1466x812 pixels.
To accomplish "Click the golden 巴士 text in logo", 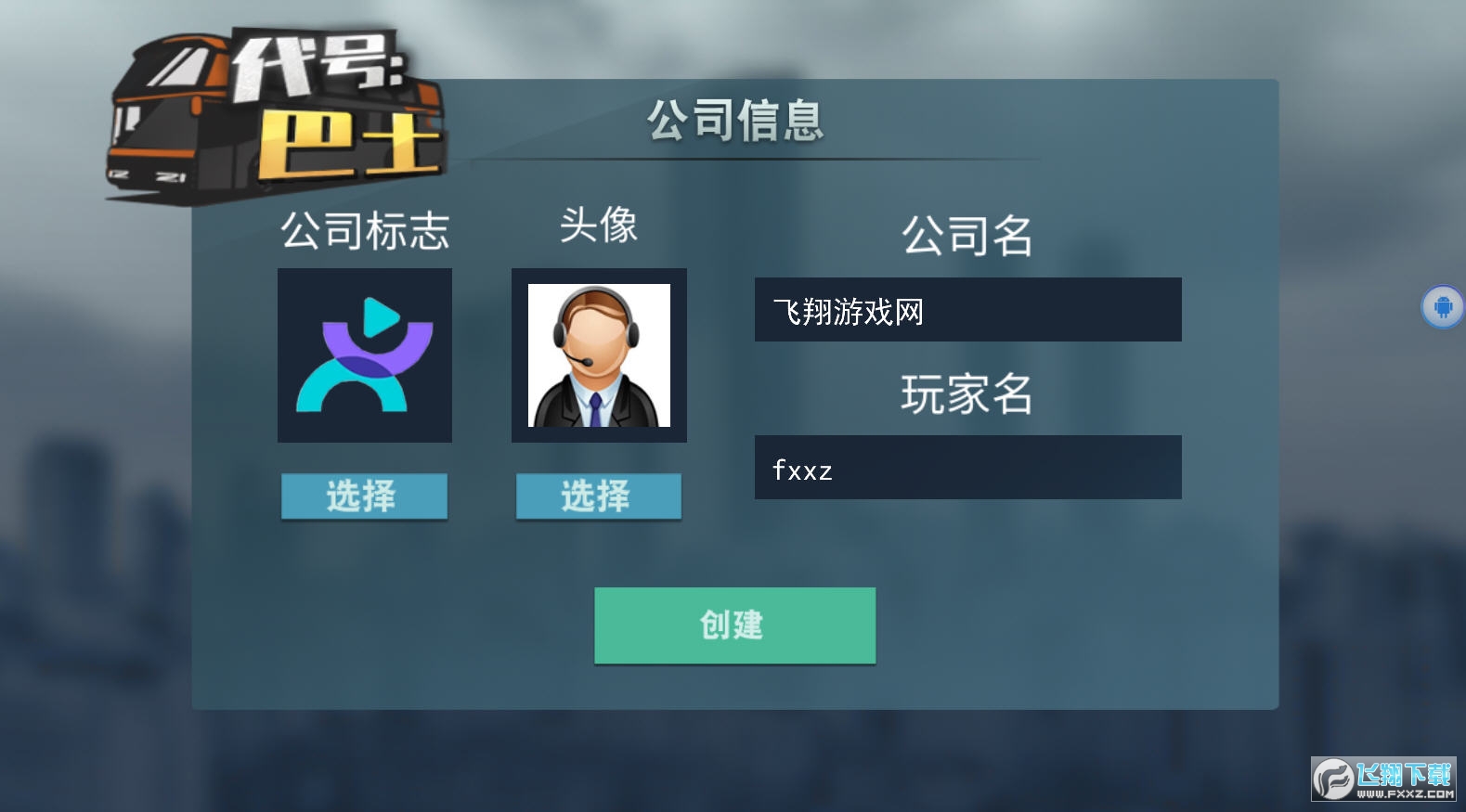I will tap(348, 144).
